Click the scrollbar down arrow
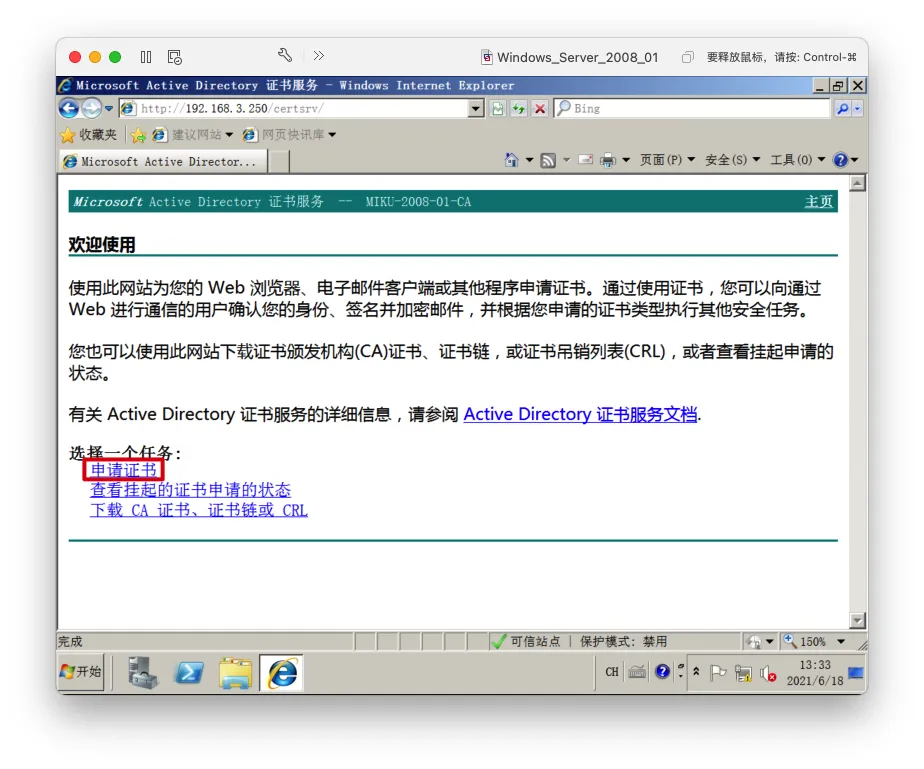 click(x=857, y=620)
